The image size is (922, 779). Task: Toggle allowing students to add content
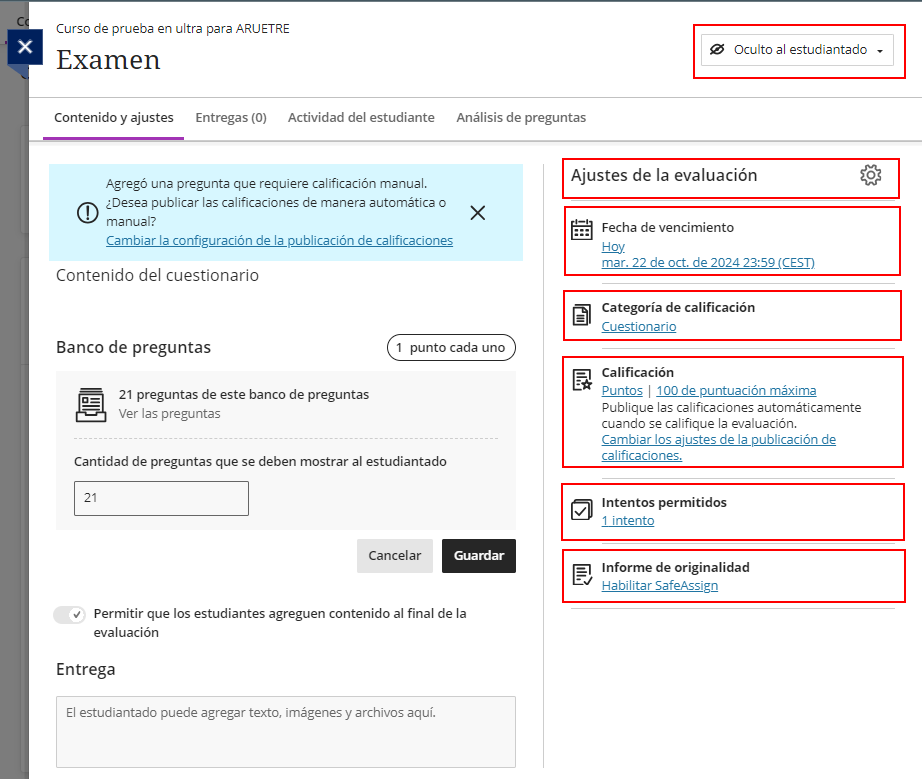[70, 614]
